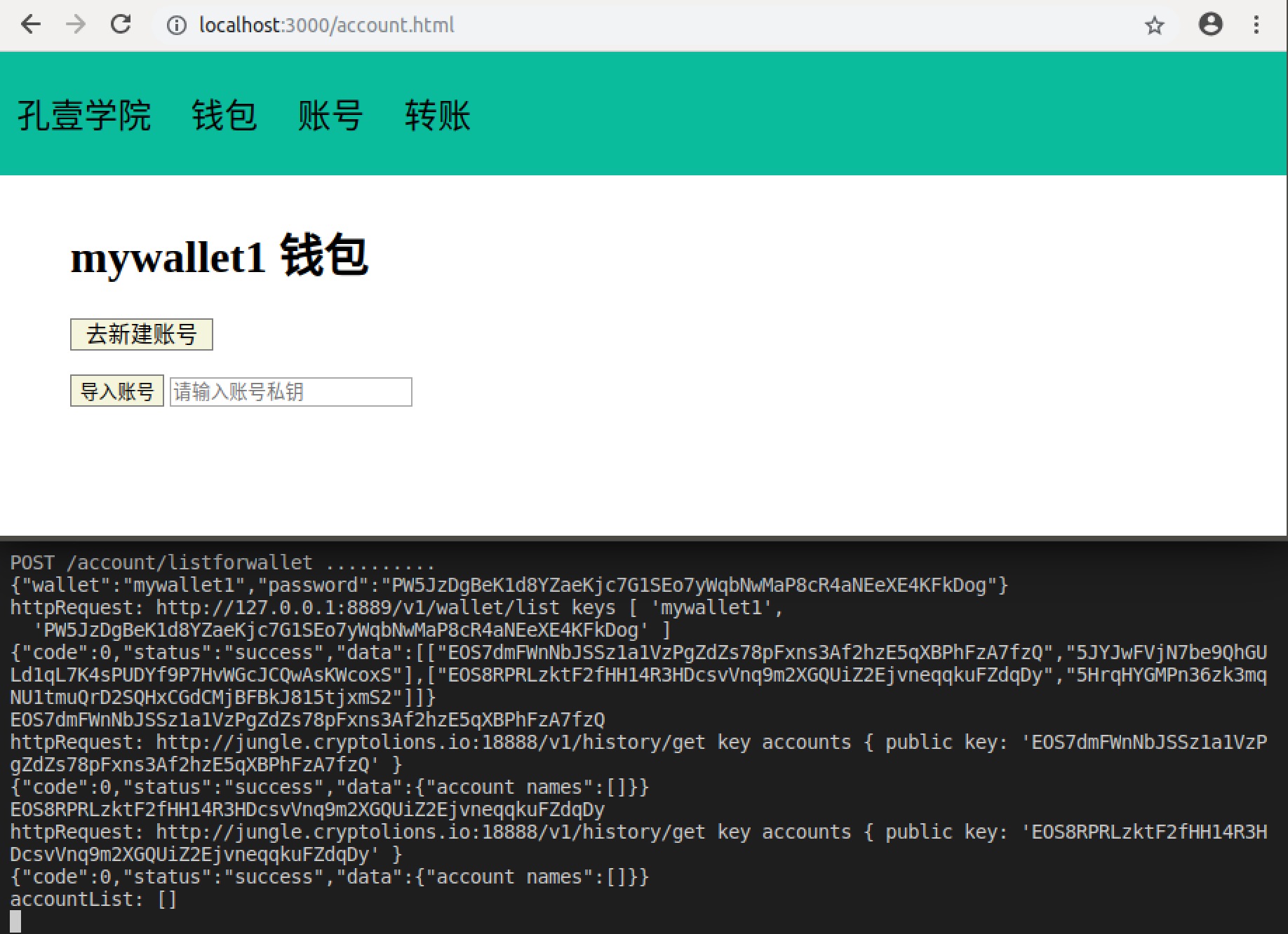Click the POST /account/listforwallet terminal line
The height and width of the screenshot is (934, 1288).
click(222, 562)
